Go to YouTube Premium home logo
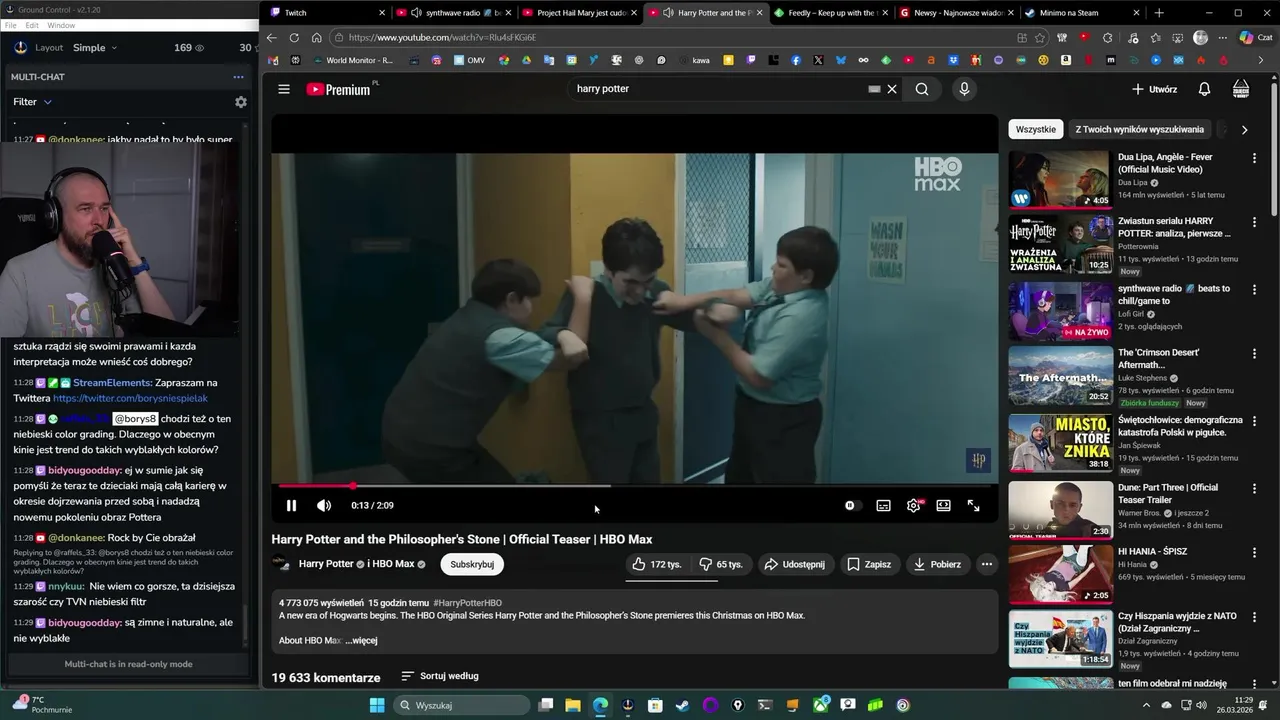The image size is (1280, 720). point(339,89)
